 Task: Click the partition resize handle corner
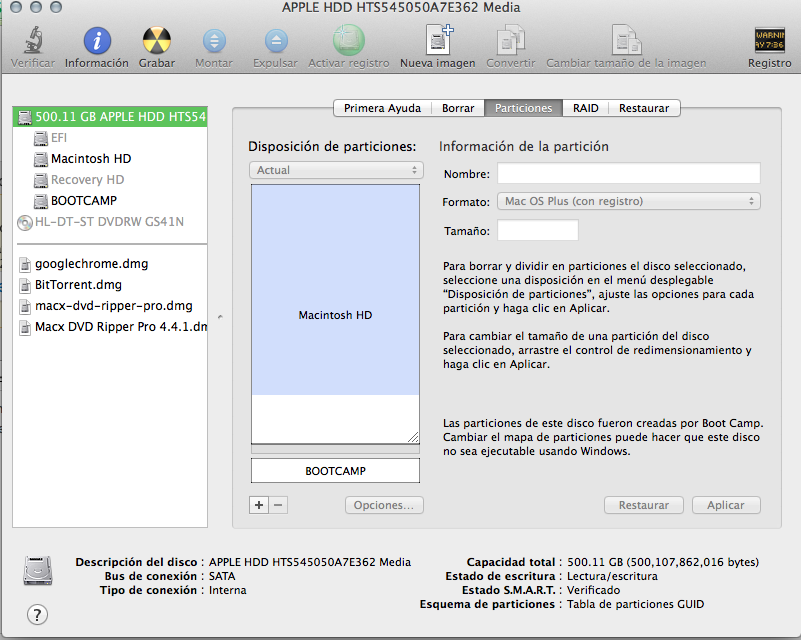tap(413, 437)
